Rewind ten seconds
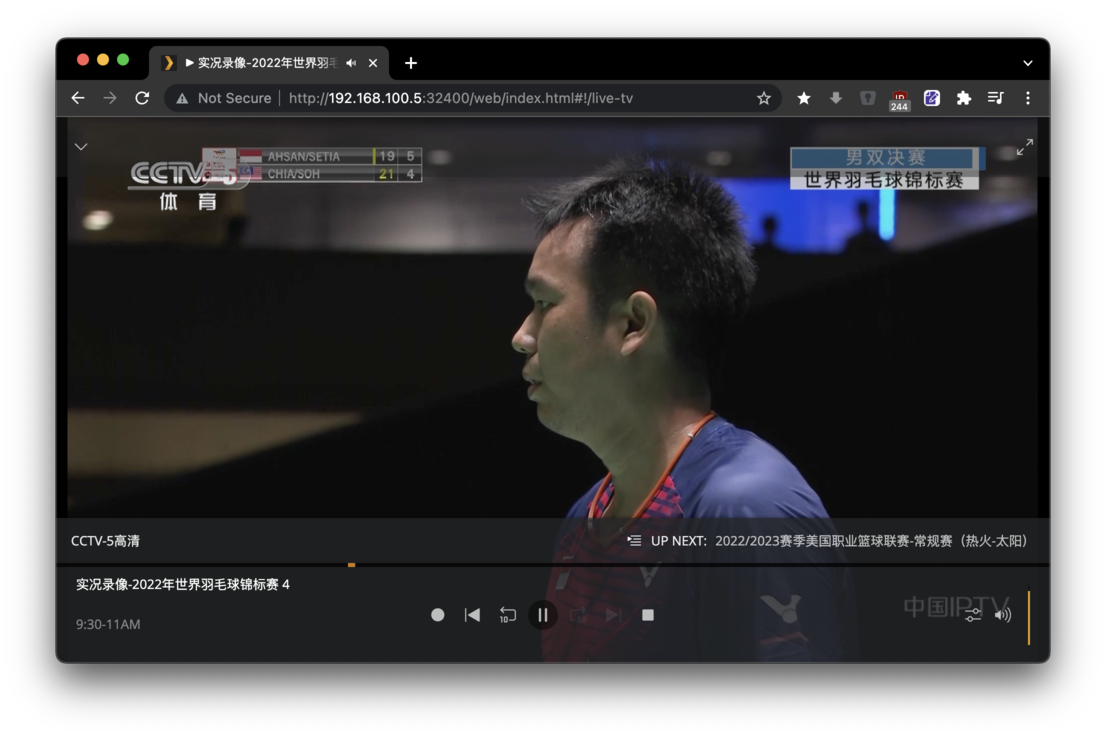Image resolution: width=1106 pixels, height=737 pixels. pyautogui.click(x=507, y=615)
